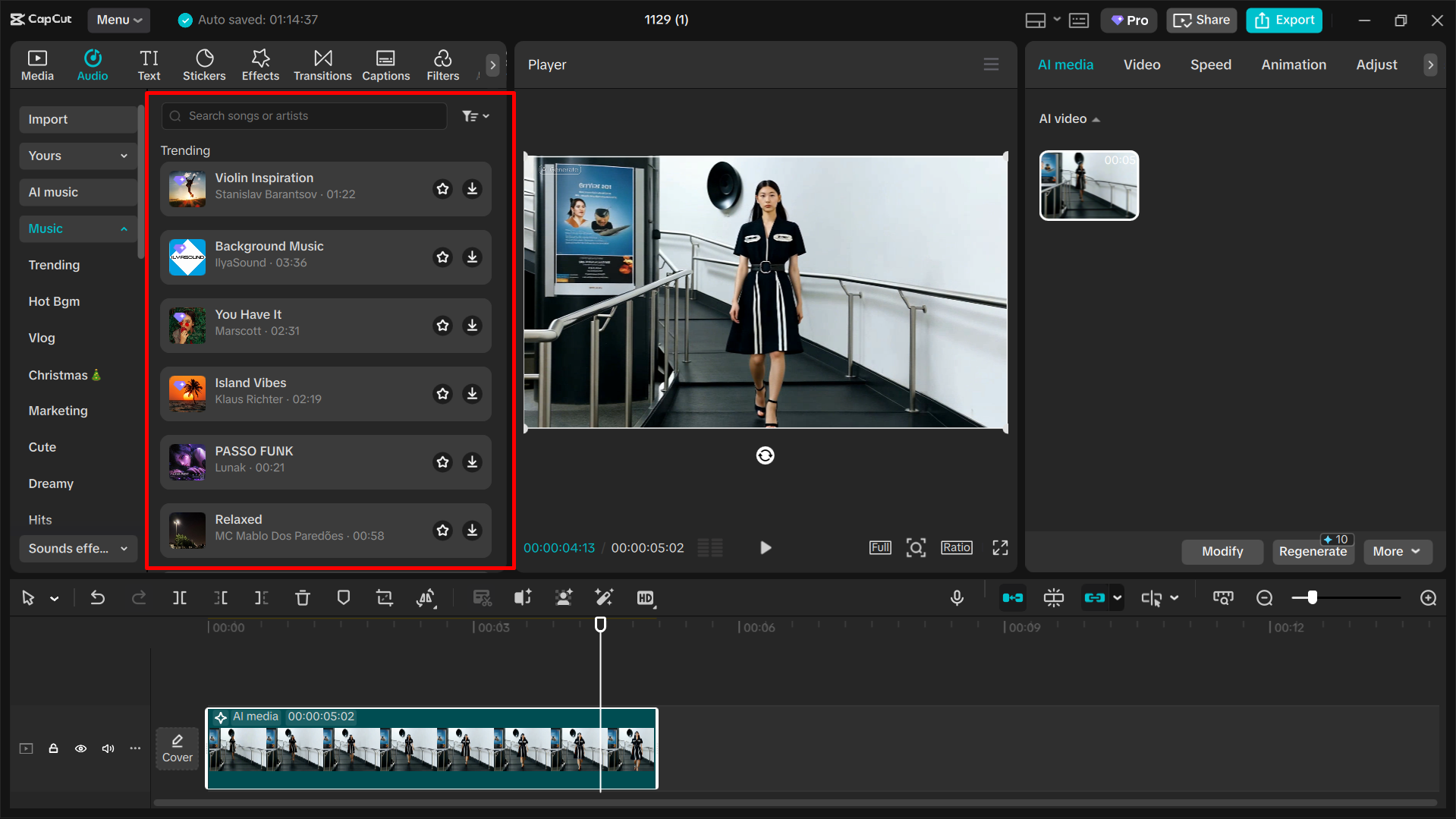Click the marker shield icon in timeline toolbar
Image resolution: width=1456 pixels, height=819 pixels.
point(344,598)
